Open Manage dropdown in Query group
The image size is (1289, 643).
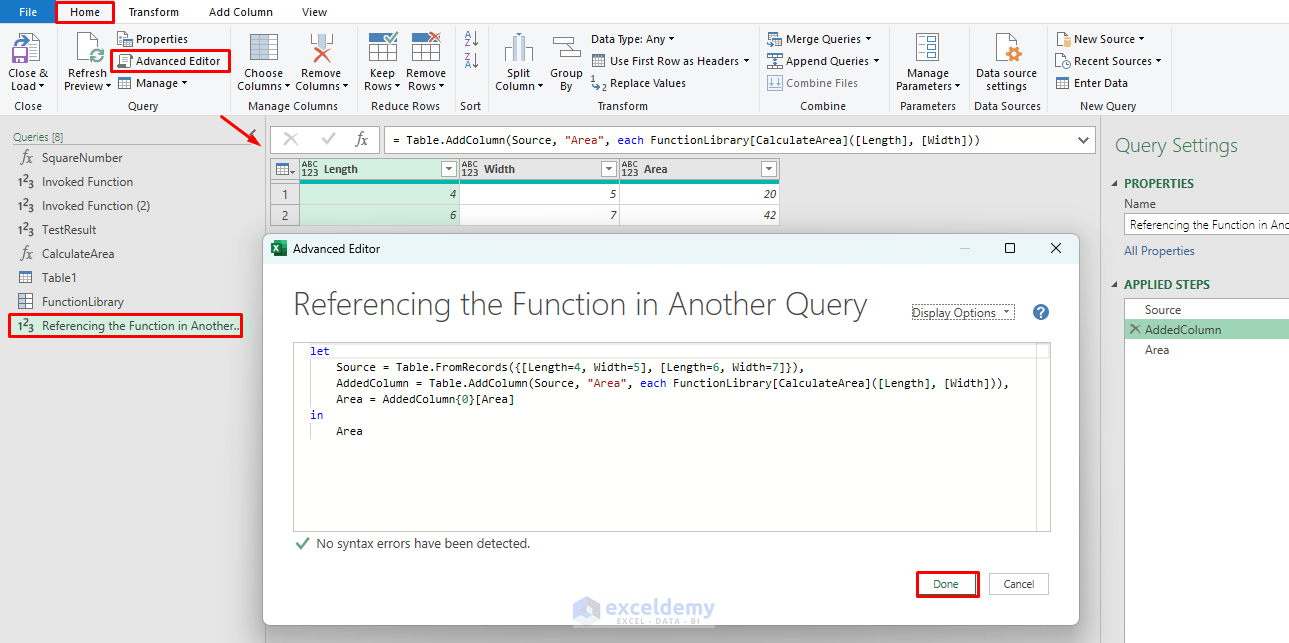click(154, 83)
